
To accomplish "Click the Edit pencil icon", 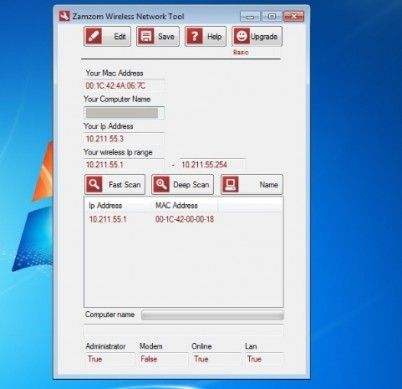I will pyautogui.click(x=94, y=36).
